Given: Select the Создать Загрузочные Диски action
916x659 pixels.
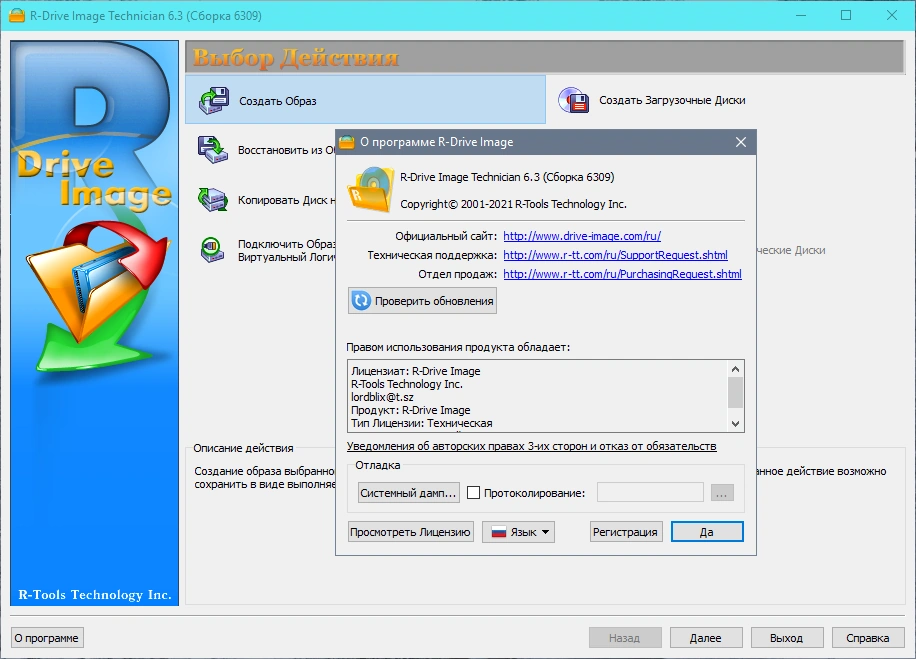Looking at the screenshot, I should pos(672,100).
